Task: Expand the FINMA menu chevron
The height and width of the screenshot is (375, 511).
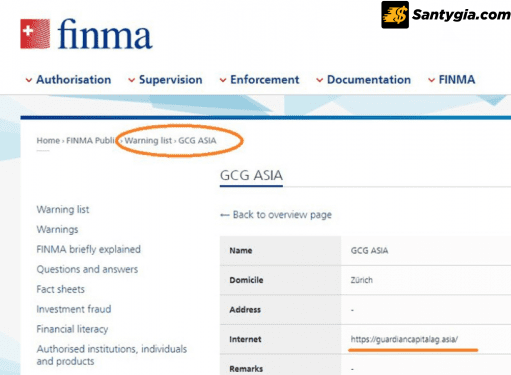Action: tap(432, 80)
